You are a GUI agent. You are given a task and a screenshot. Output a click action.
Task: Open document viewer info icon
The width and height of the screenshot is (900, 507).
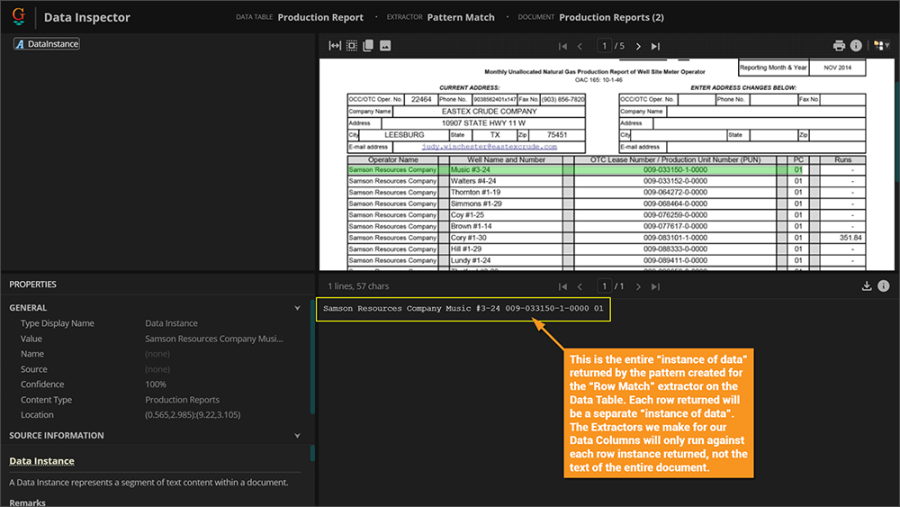coord(856,46)
